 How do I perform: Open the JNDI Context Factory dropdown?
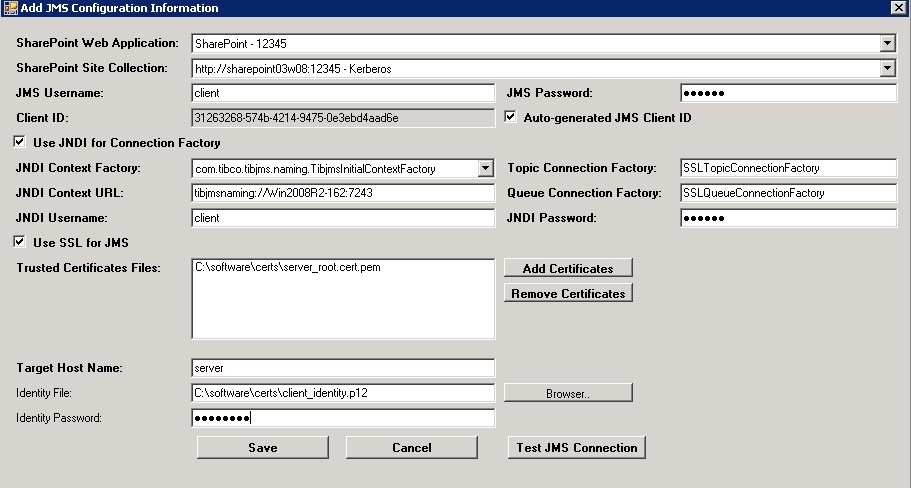(486, 169)
